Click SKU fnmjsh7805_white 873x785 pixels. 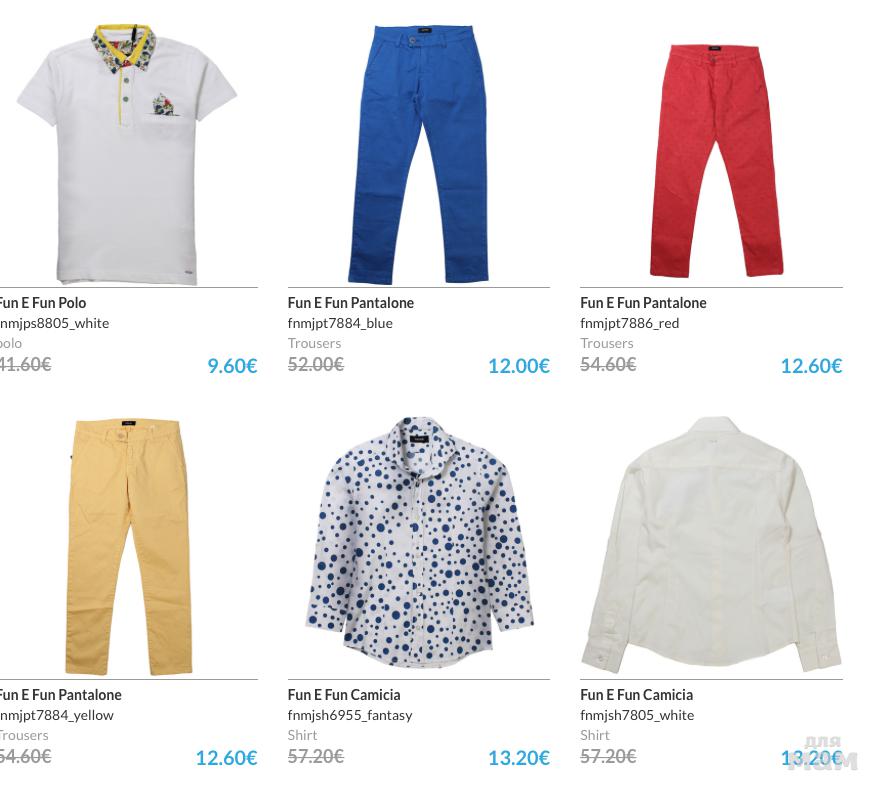point(637,715)
